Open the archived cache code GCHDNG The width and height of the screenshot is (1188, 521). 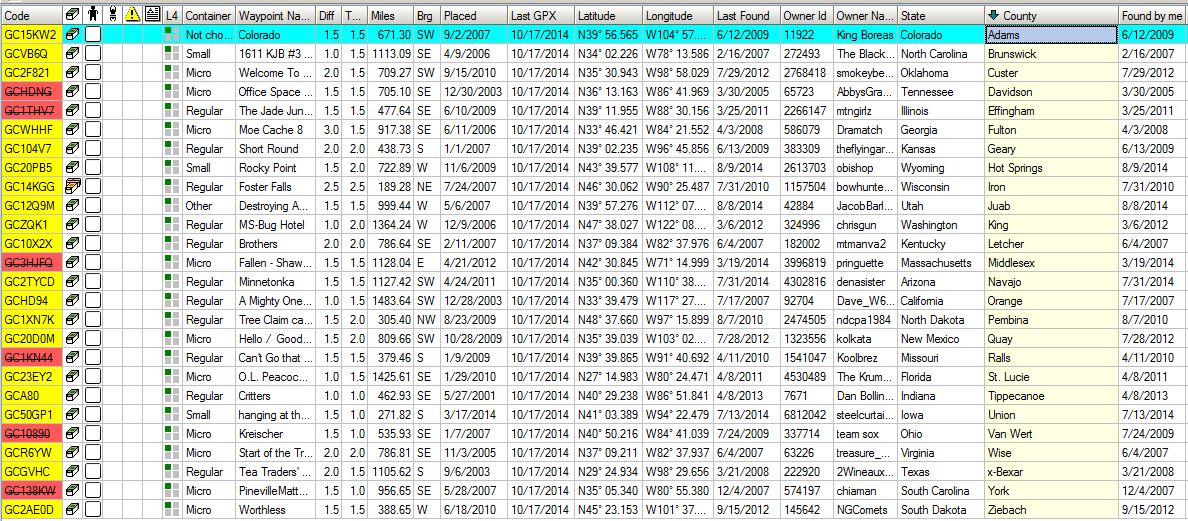(29, 92)
